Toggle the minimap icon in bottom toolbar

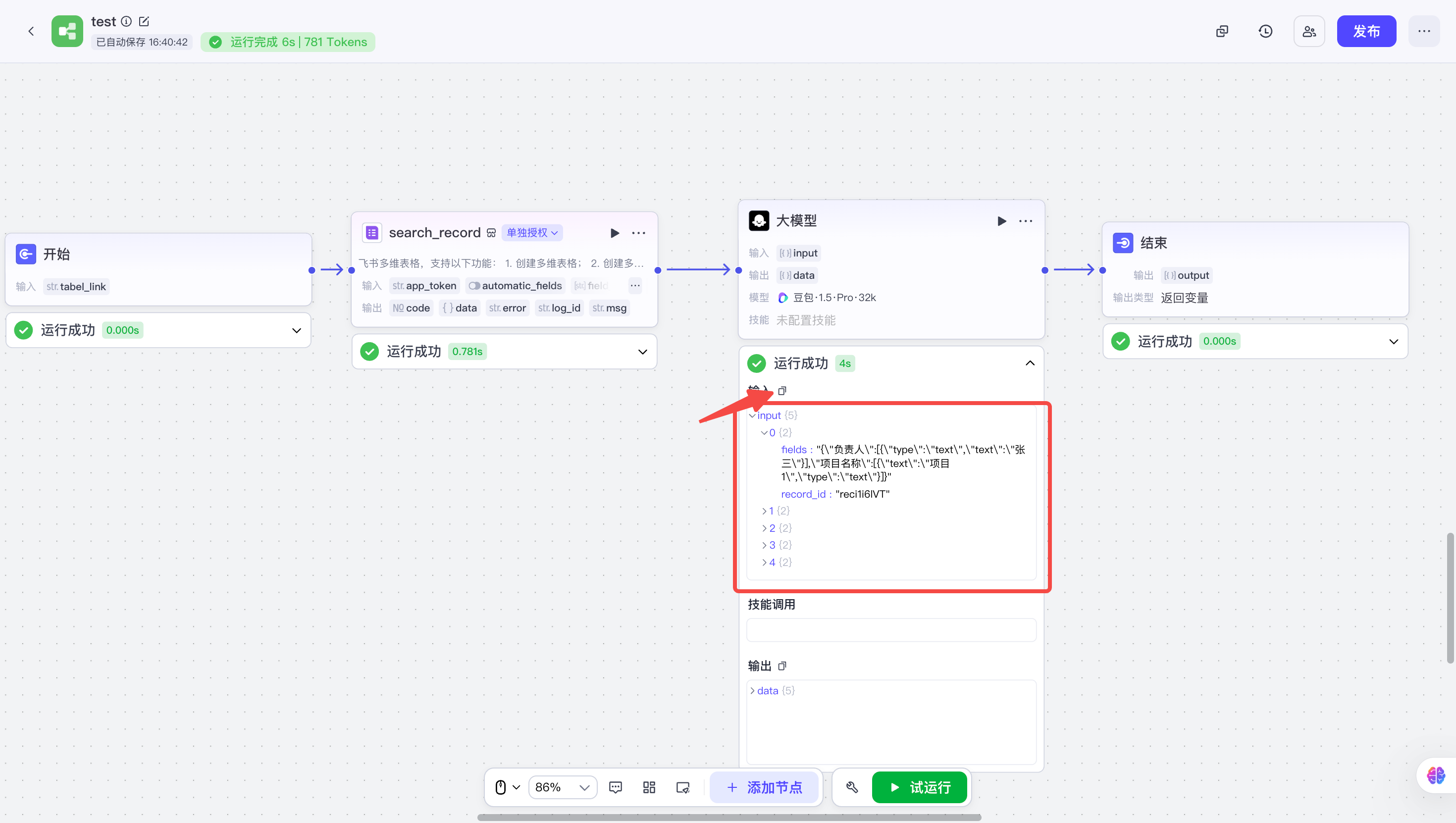click(x=683, y=787)
